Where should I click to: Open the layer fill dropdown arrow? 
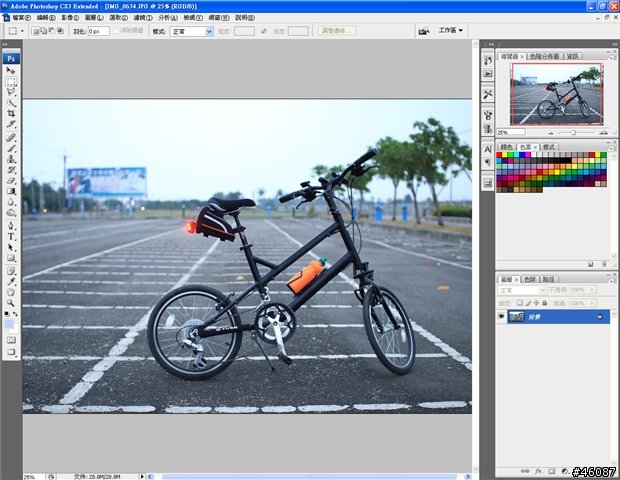(x=592, y=303)
